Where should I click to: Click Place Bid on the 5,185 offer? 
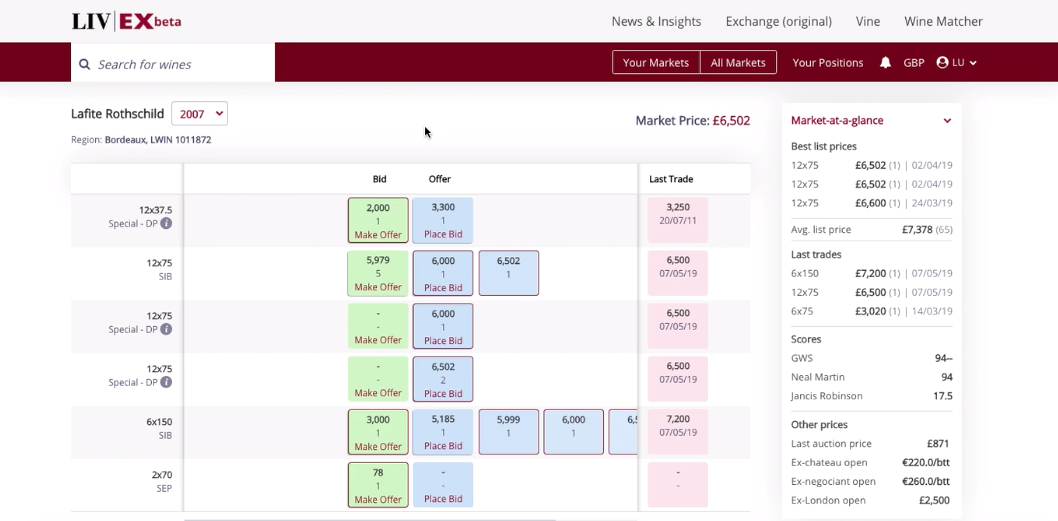click(443, 446)
